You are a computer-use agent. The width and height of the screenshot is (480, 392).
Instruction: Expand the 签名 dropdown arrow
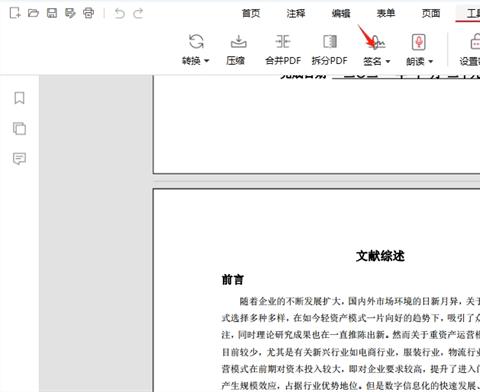point(388,61)
